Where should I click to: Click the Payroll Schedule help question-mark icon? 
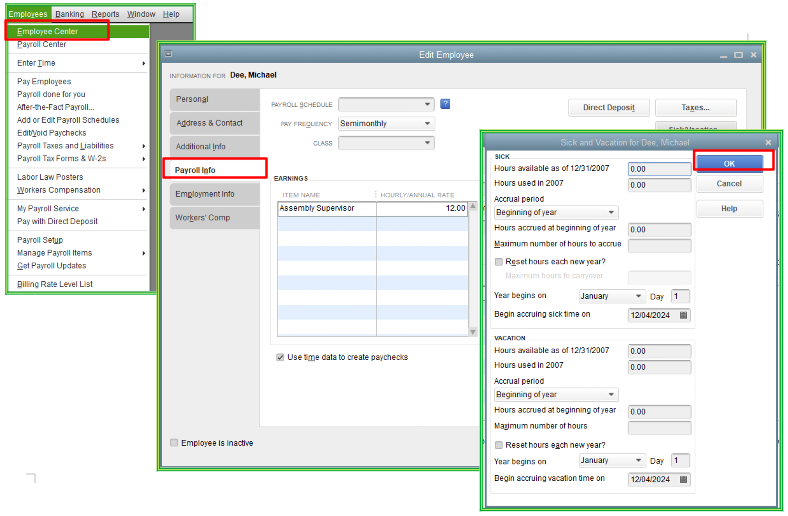pyautogui.click(x=445, y=104)
